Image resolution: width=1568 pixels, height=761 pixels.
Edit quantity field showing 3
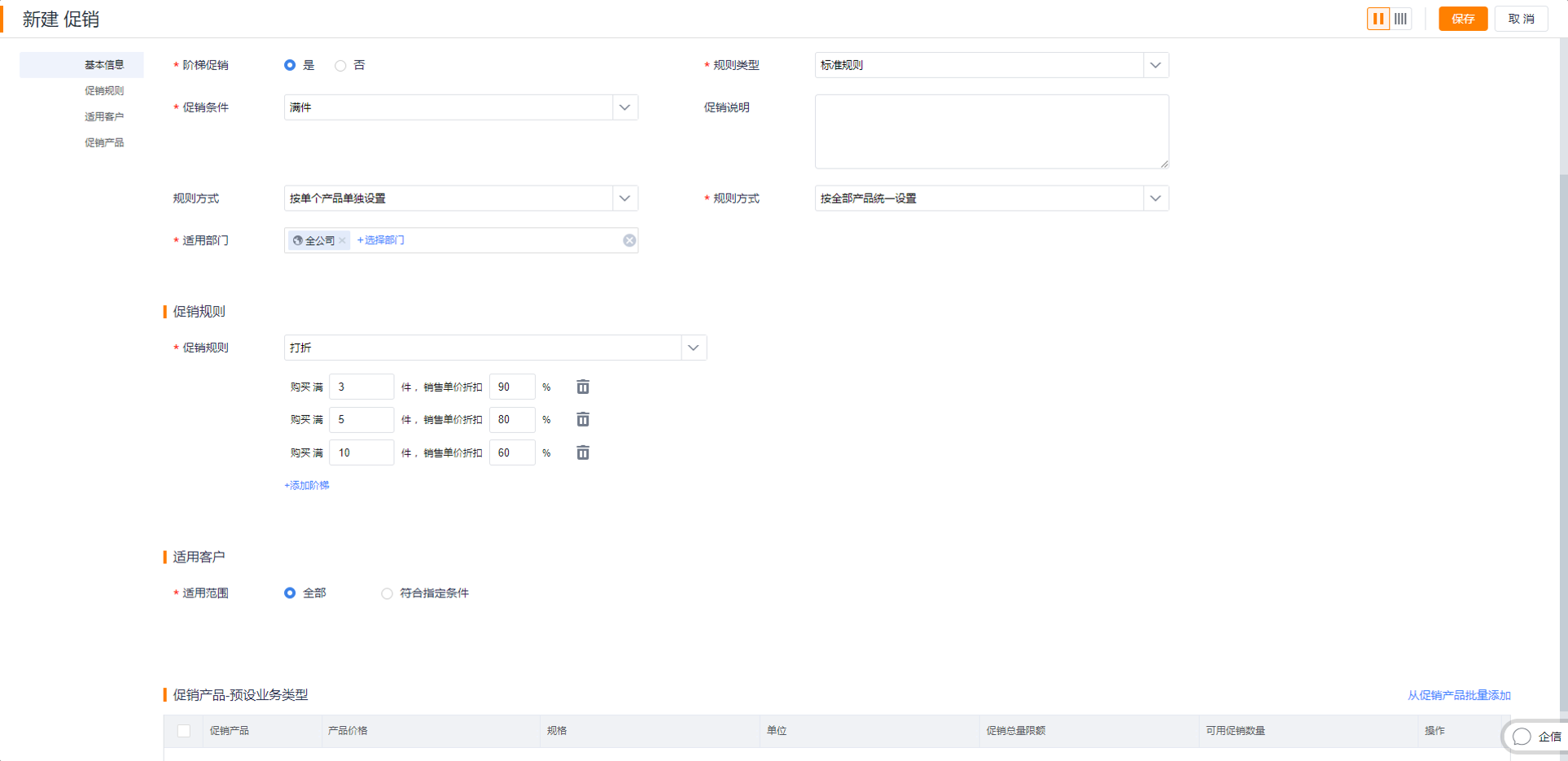361,387
